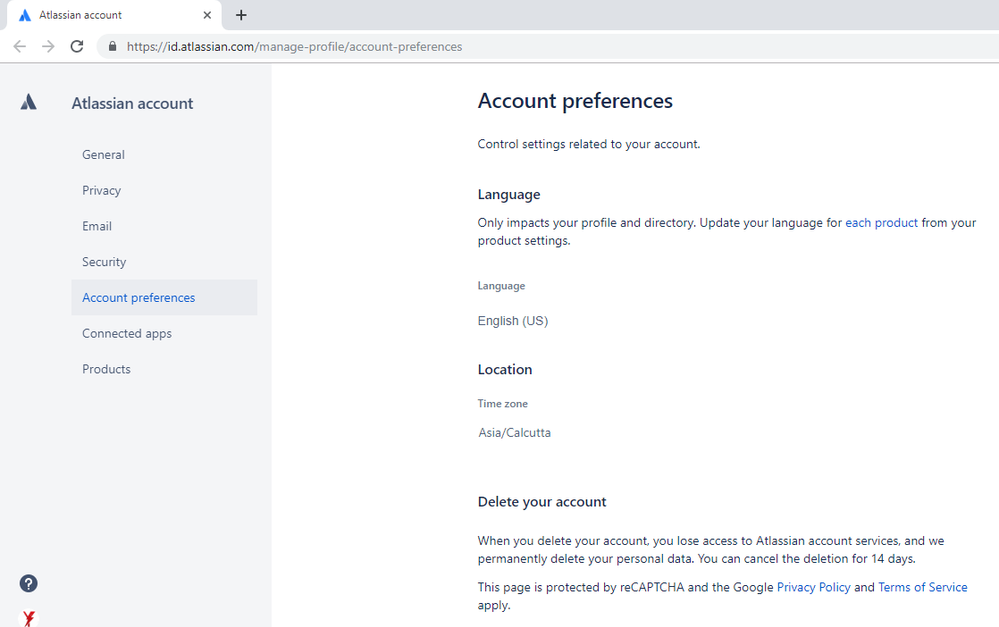Open Privacy settings in the sidebar
Viewport: 999px width, 627px height.
(x=101, y=191)
